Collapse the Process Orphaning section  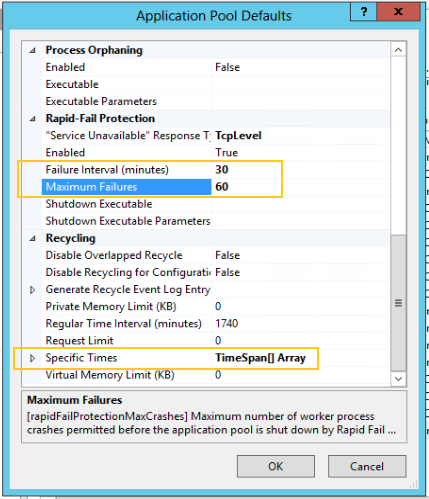[32, 50]
